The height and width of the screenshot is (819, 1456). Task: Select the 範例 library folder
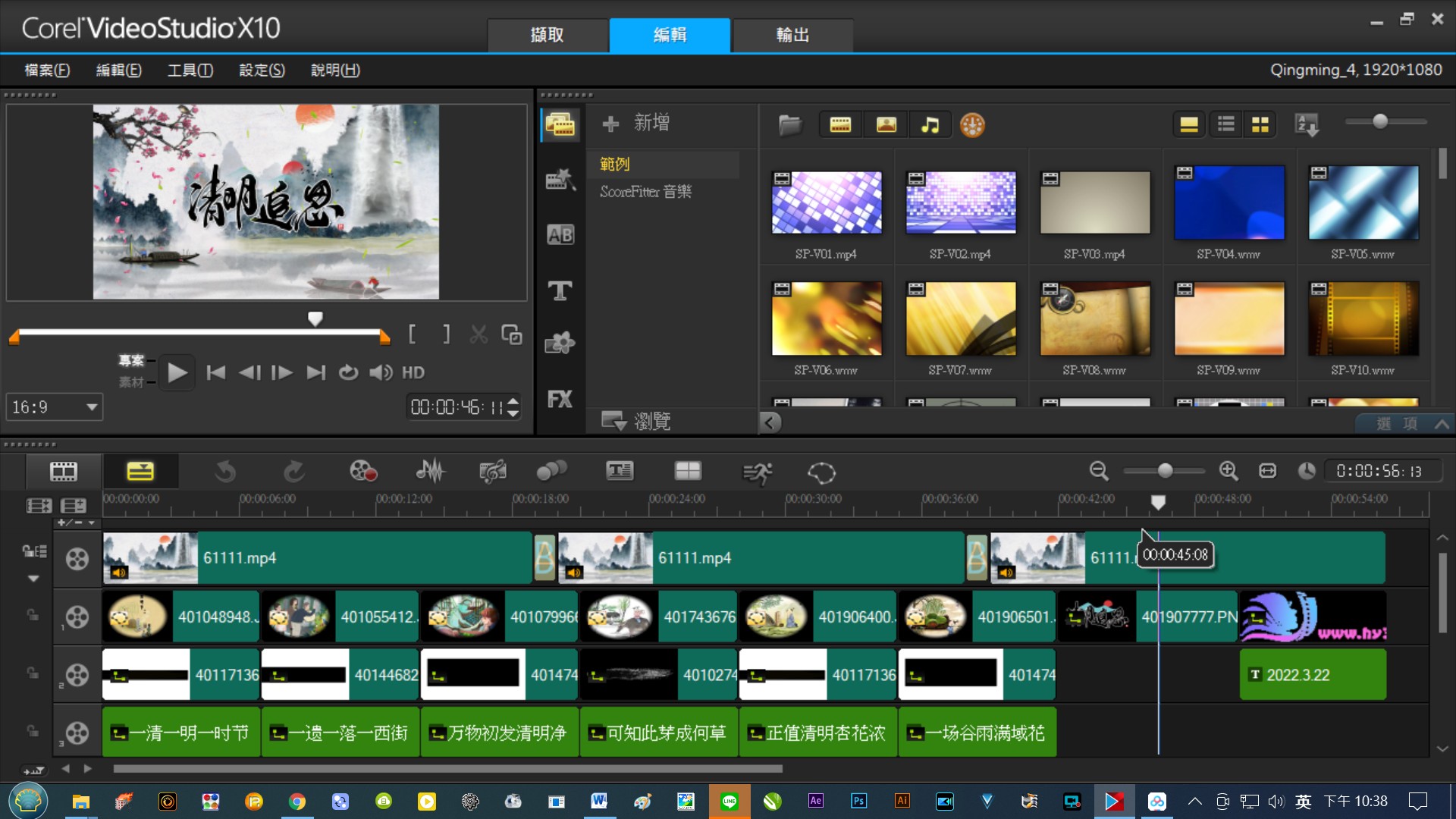point(663,164)
